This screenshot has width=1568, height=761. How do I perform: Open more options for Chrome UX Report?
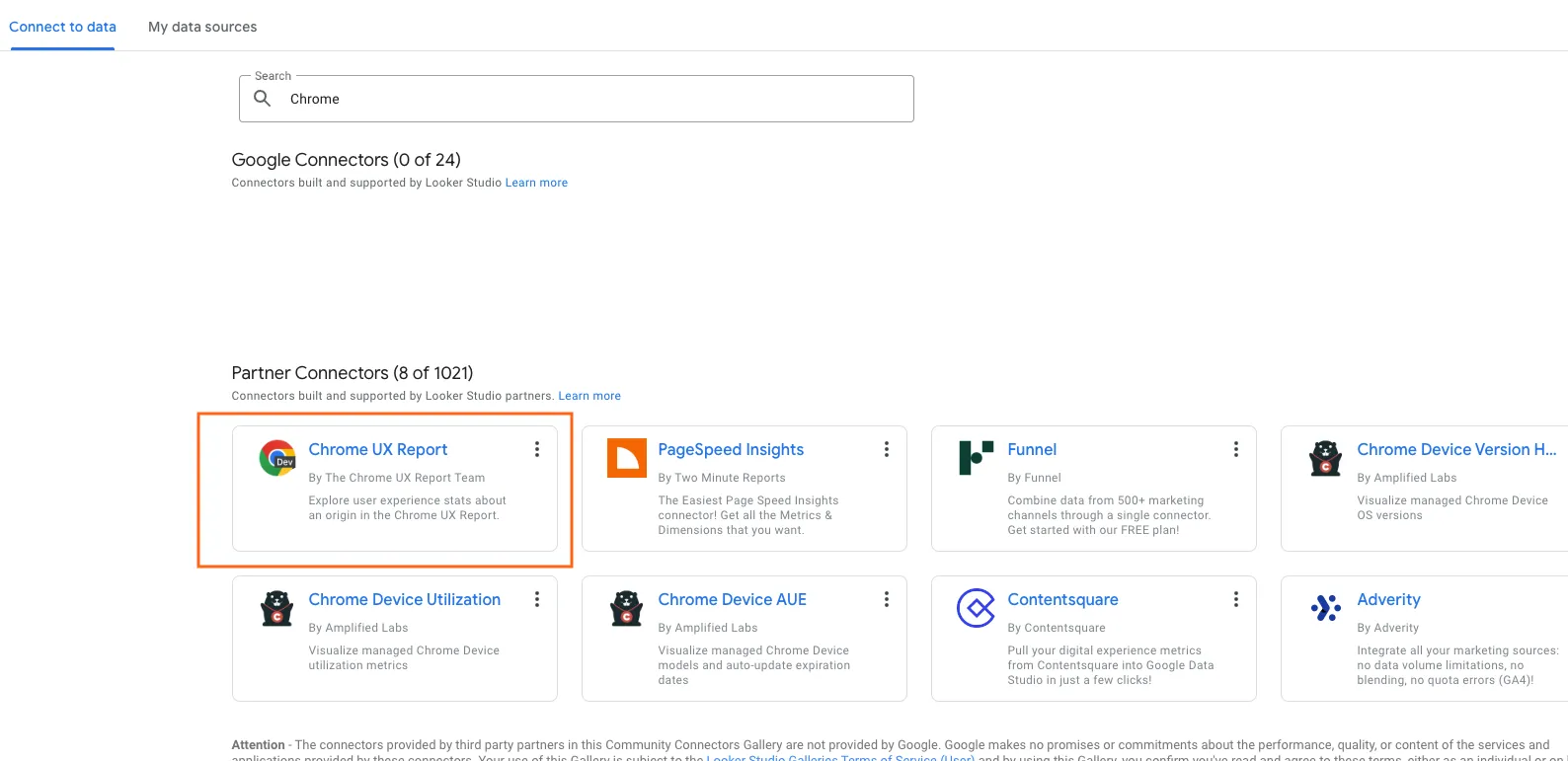[x=537, y=449]
